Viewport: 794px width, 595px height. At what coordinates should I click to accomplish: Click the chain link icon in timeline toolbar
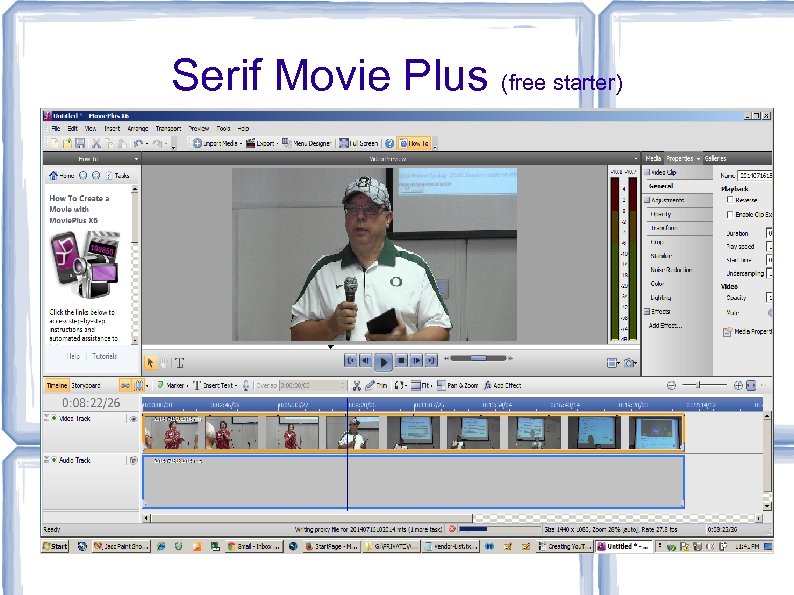(125, 386)
